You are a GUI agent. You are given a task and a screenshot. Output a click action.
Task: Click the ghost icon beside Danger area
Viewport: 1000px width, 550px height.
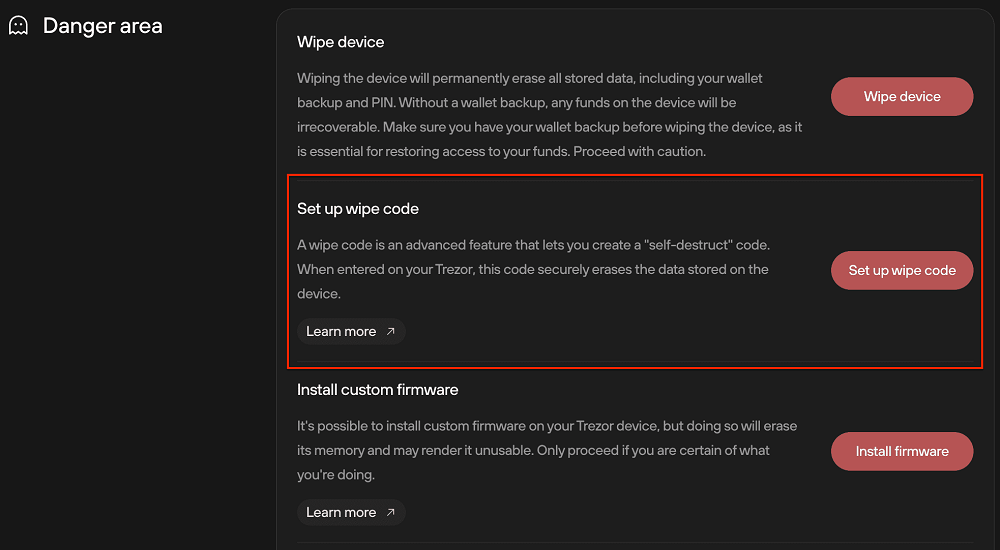point(18,26)
